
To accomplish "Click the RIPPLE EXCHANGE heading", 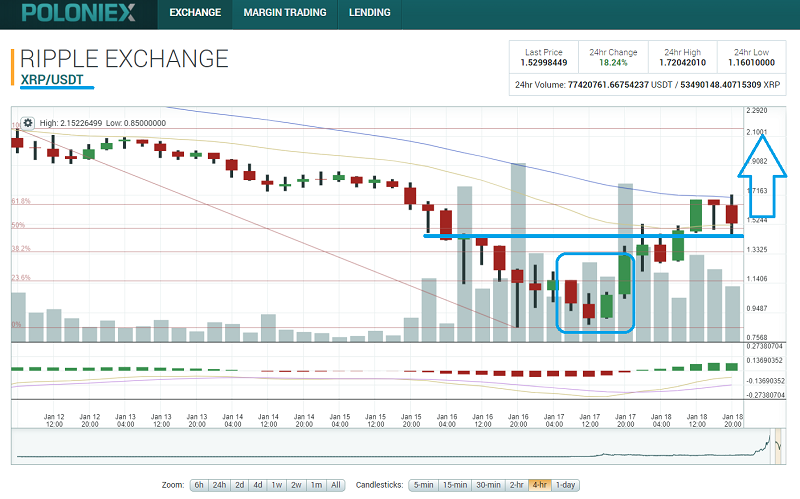I will coord(124,59).
